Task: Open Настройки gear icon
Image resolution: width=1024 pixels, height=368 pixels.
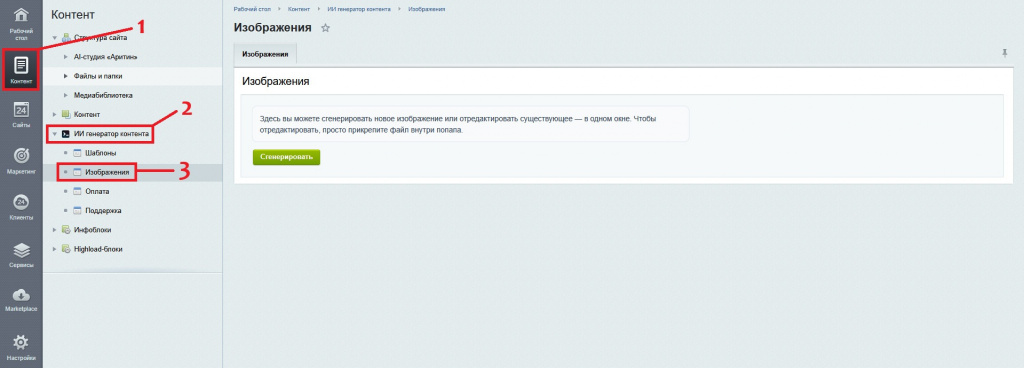Action: point(21,342)
